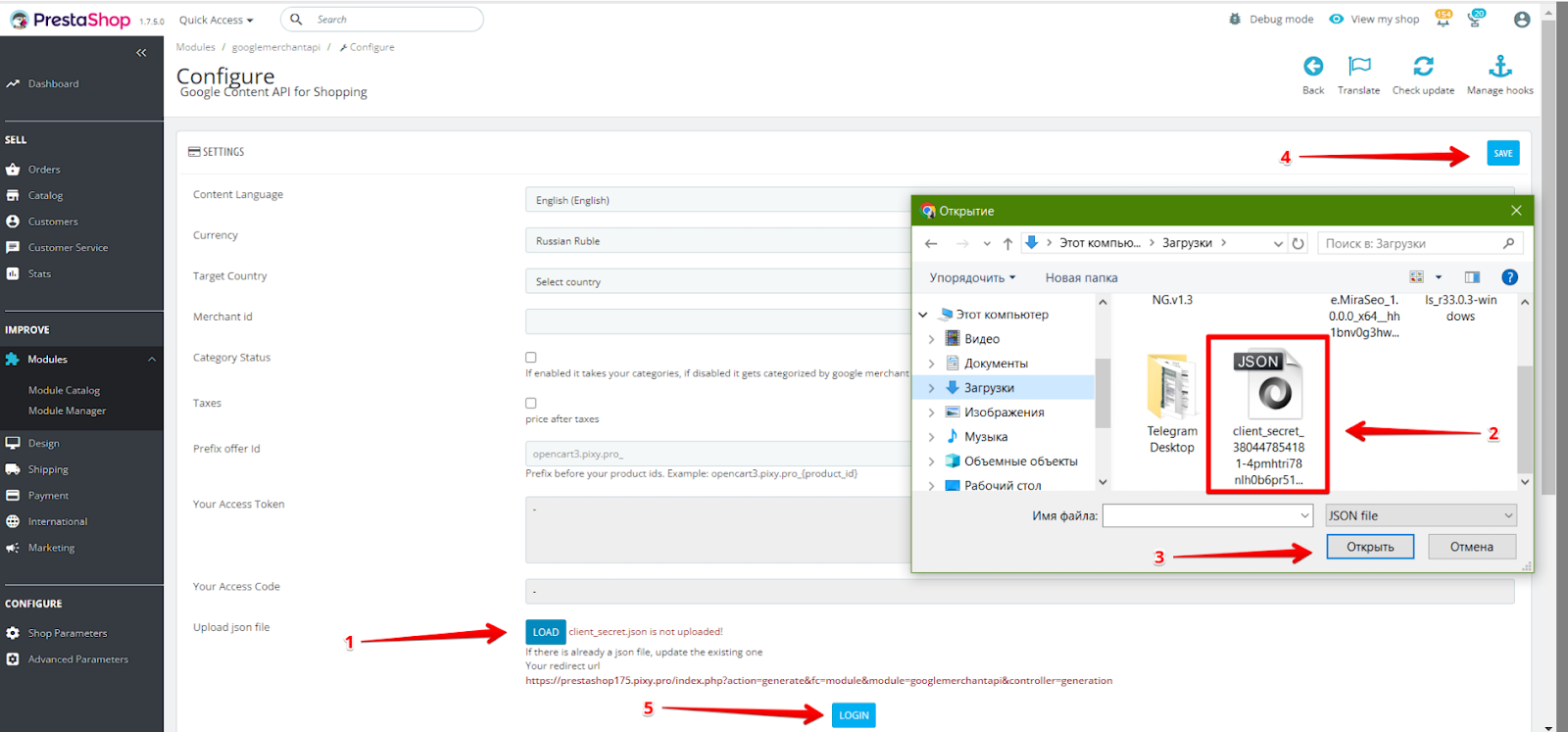Select the Telegram Desktop folder

pyautogui.click(x=1172, y=405)
